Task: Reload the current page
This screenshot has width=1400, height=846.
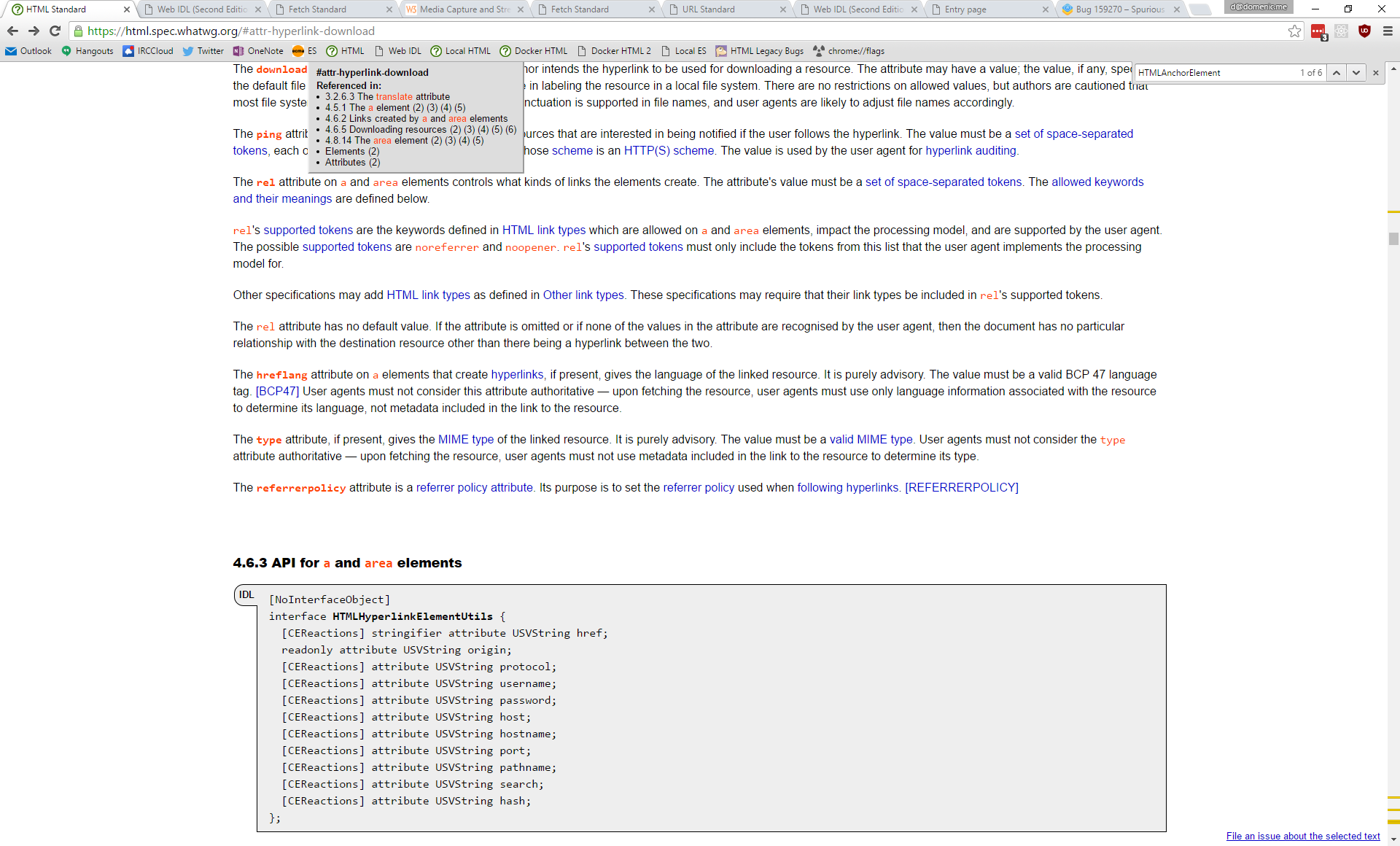Action: 55,31
